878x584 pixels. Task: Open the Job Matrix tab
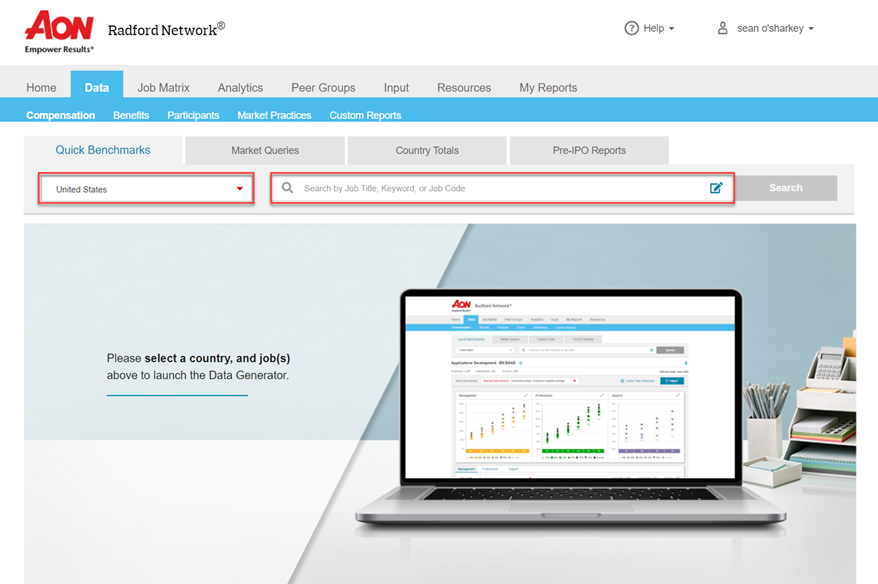164,88
